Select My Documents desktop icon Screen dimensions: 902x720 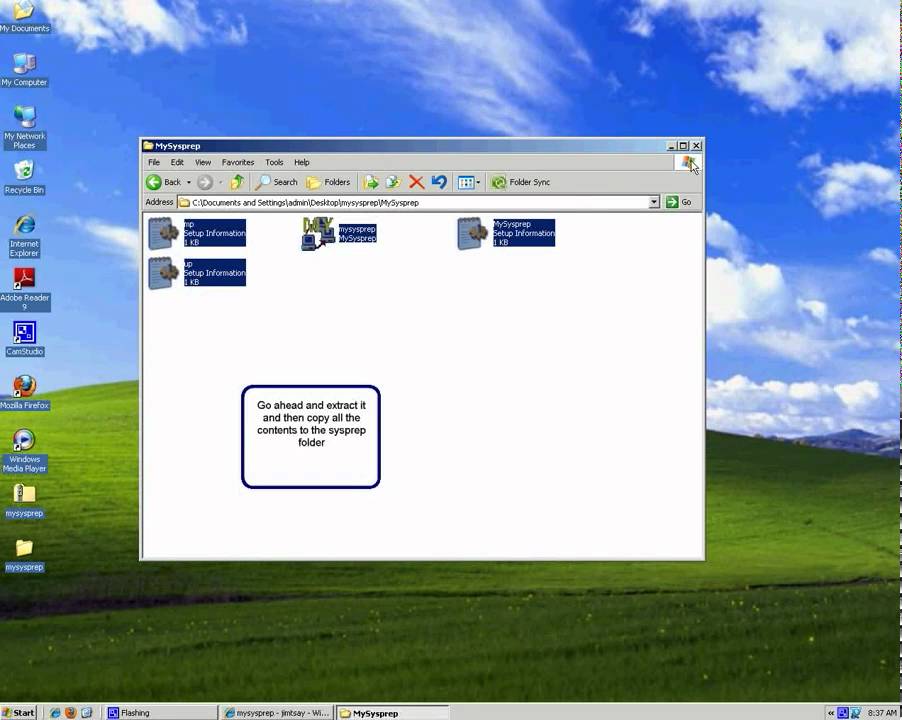24,17
